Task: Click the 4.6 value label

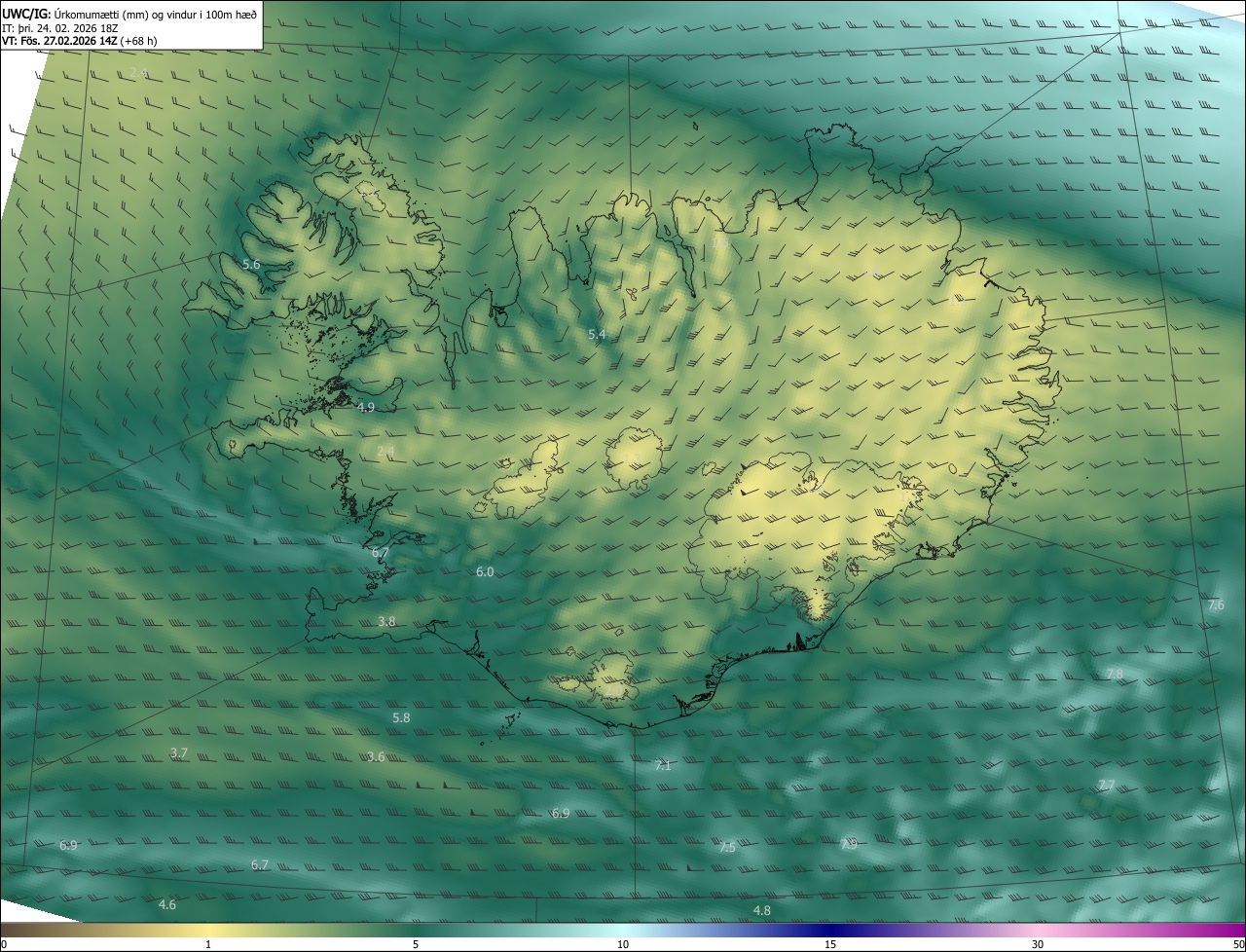Action: point(167,905)
